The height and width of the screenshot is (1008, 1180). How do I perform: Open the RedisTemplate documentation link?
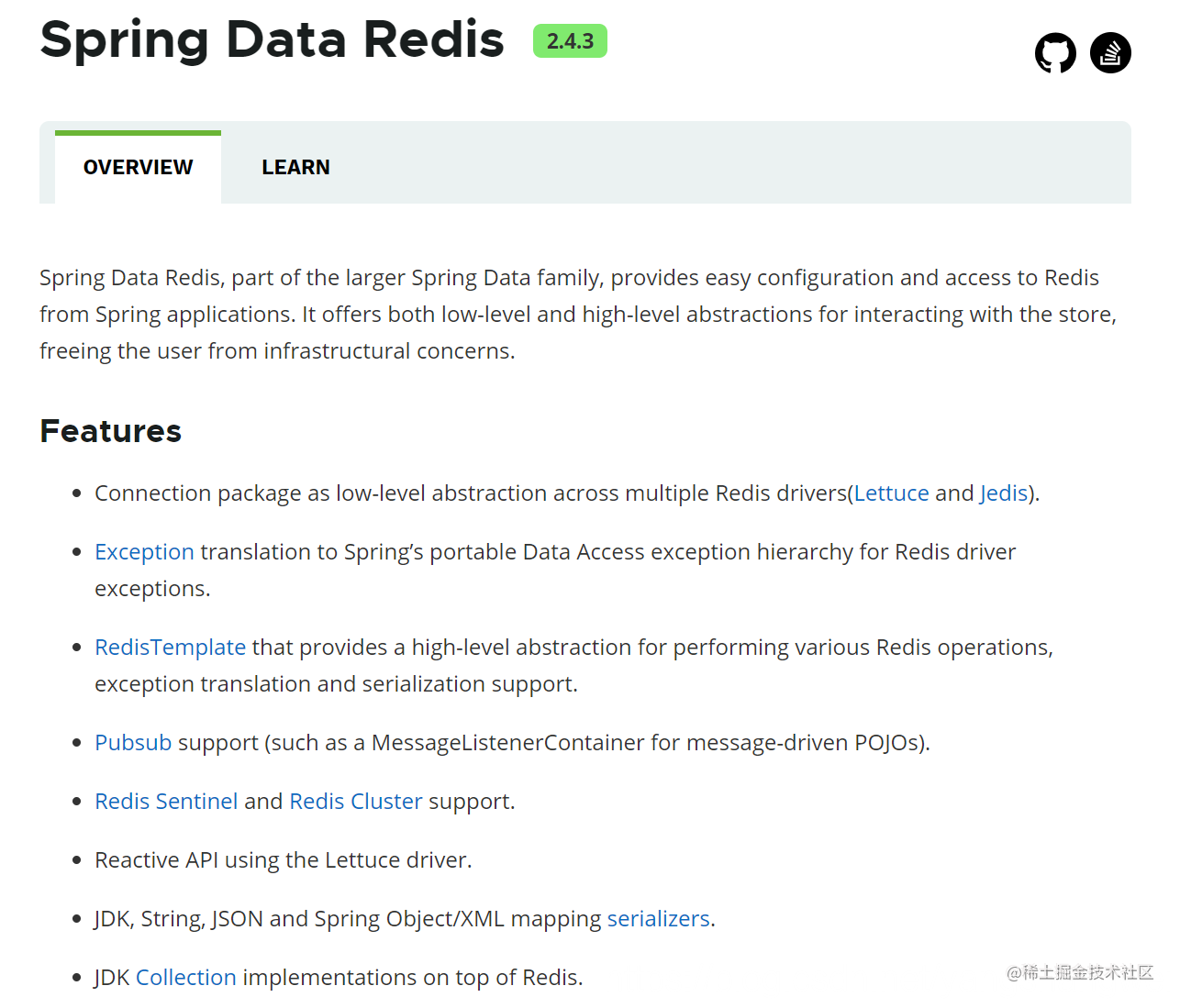point(170,647)
